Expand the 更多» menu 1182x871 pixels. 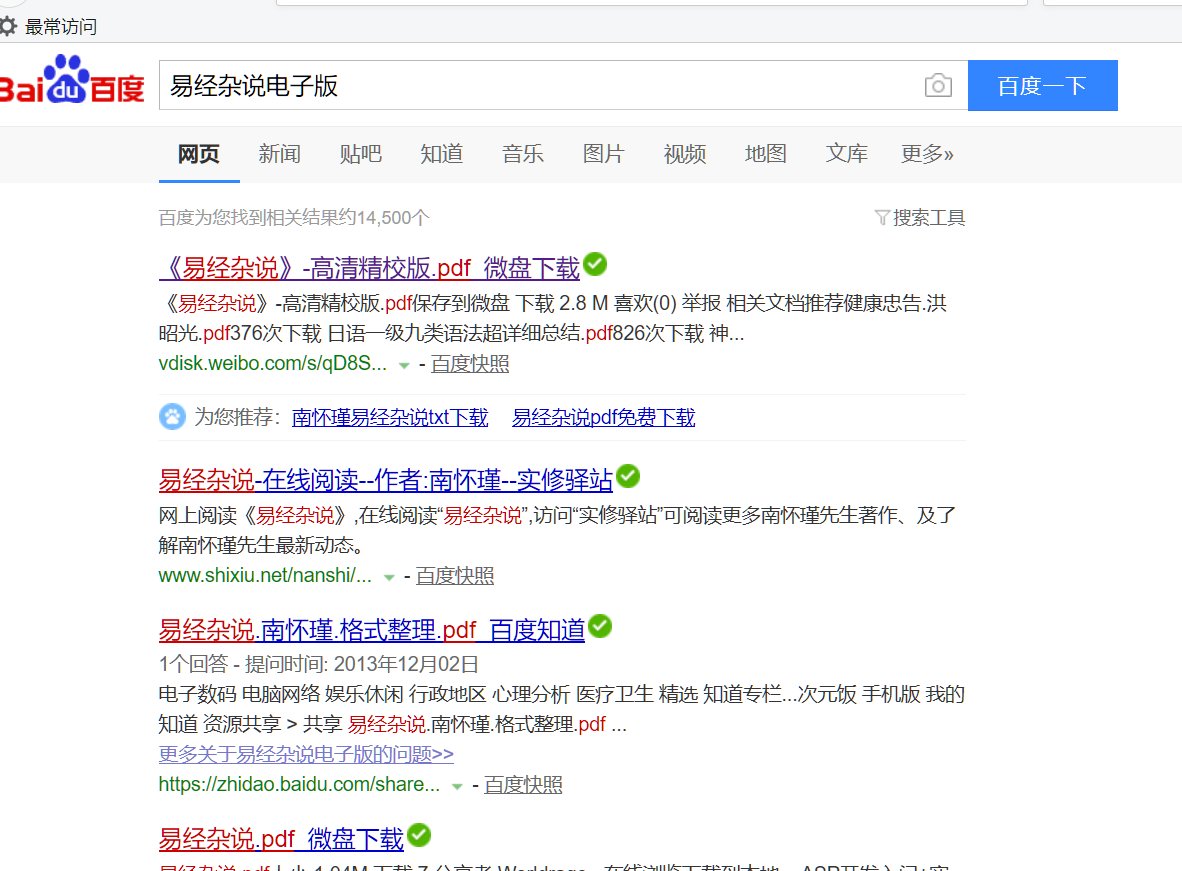(x=927, y=155)
